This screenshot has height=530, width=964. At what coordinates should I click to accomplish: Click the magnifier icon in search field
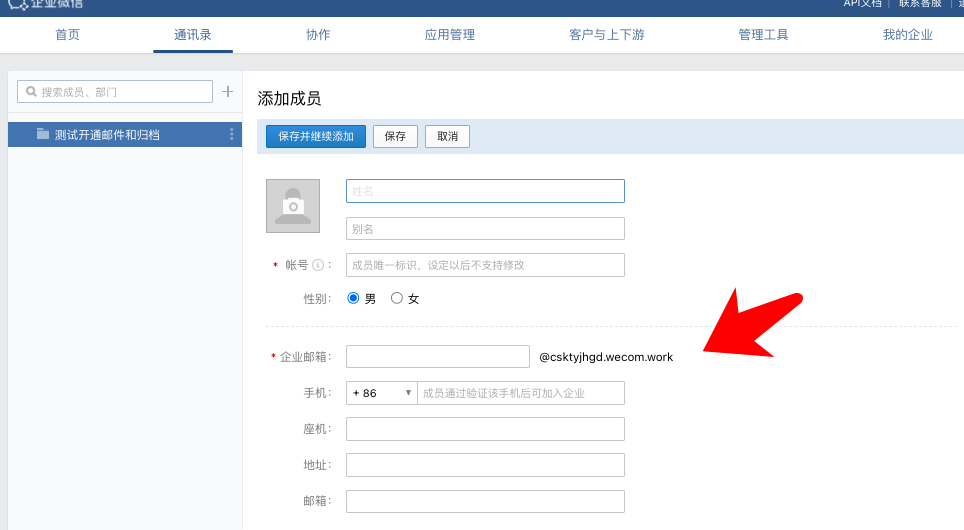pyautogui.click(x=31, y=92)
